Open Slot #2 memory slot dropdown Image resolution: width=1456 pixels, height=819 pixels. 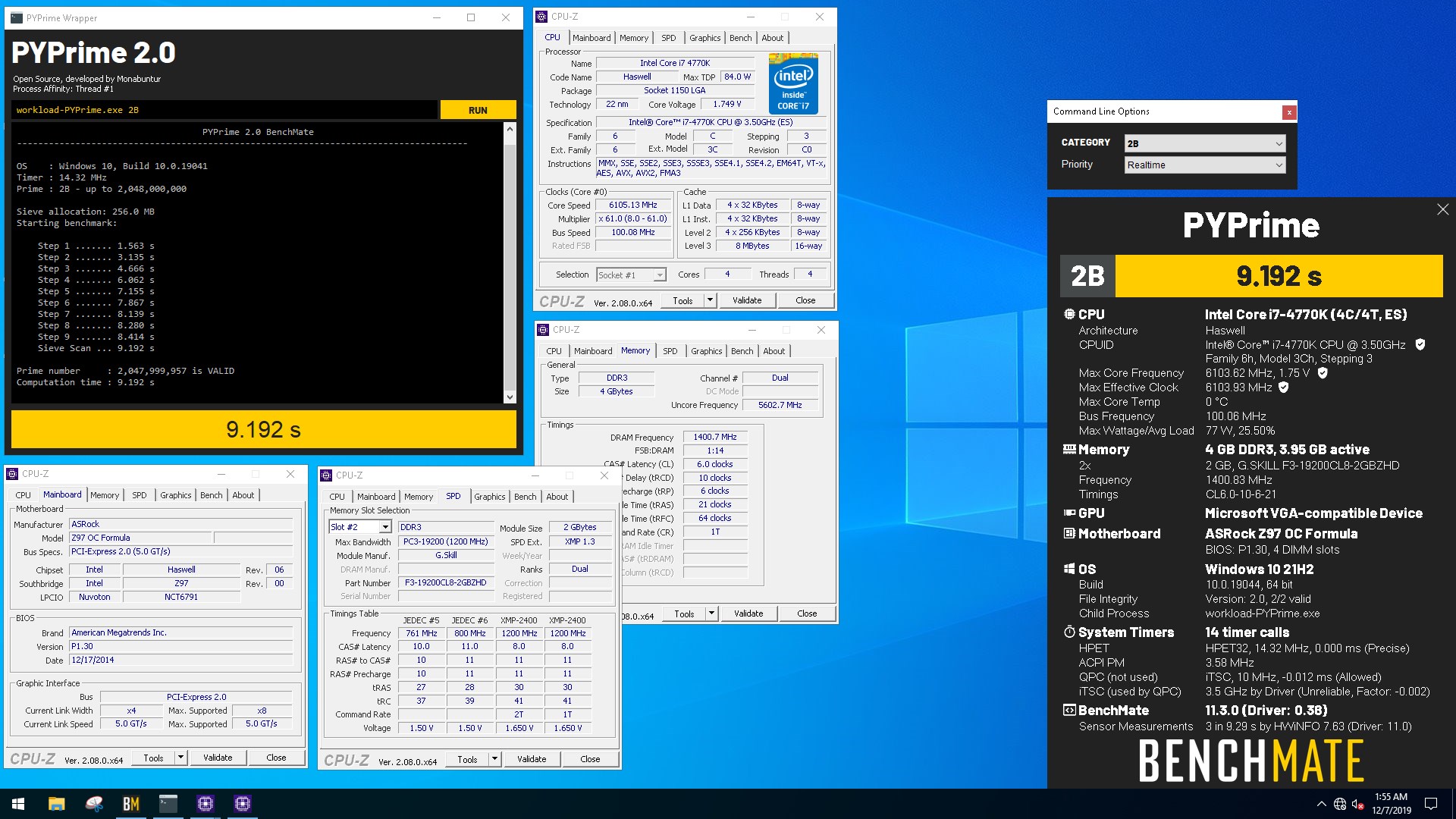[359, 527]
